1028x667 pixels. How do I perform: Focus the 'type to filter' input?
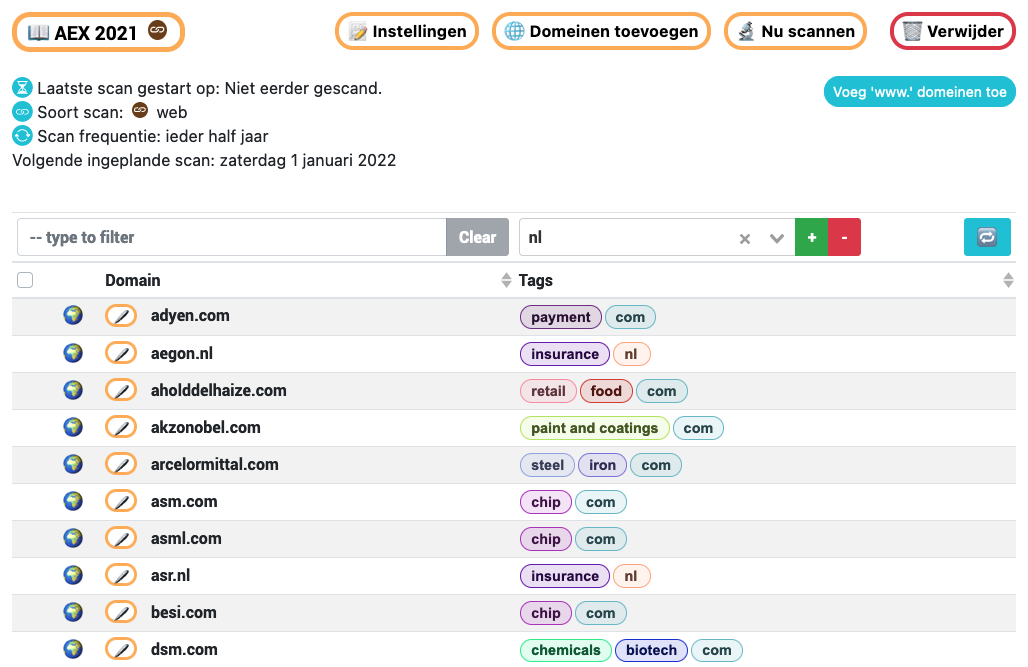point(232,237)
